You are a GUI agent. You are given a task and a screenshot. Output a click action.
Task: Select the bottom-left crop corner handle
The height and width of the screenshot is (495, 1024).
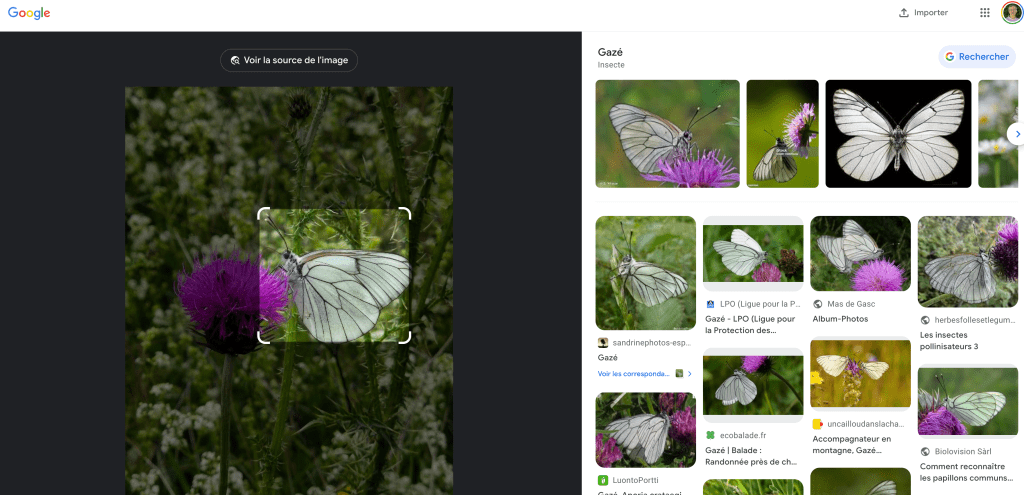(262, 339)
